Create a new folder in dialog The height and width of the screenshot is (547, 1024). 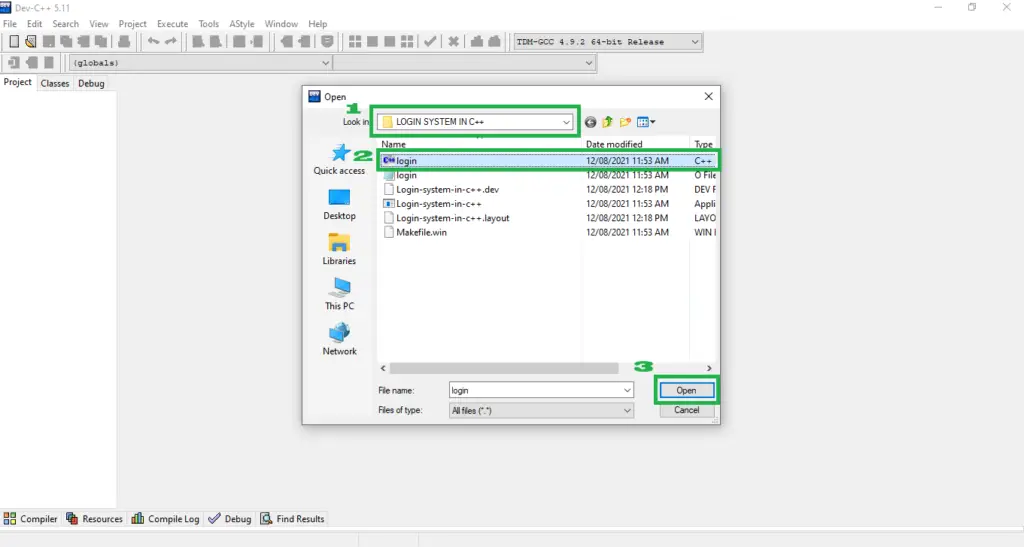pyautogui.click(x=625, y=122)
